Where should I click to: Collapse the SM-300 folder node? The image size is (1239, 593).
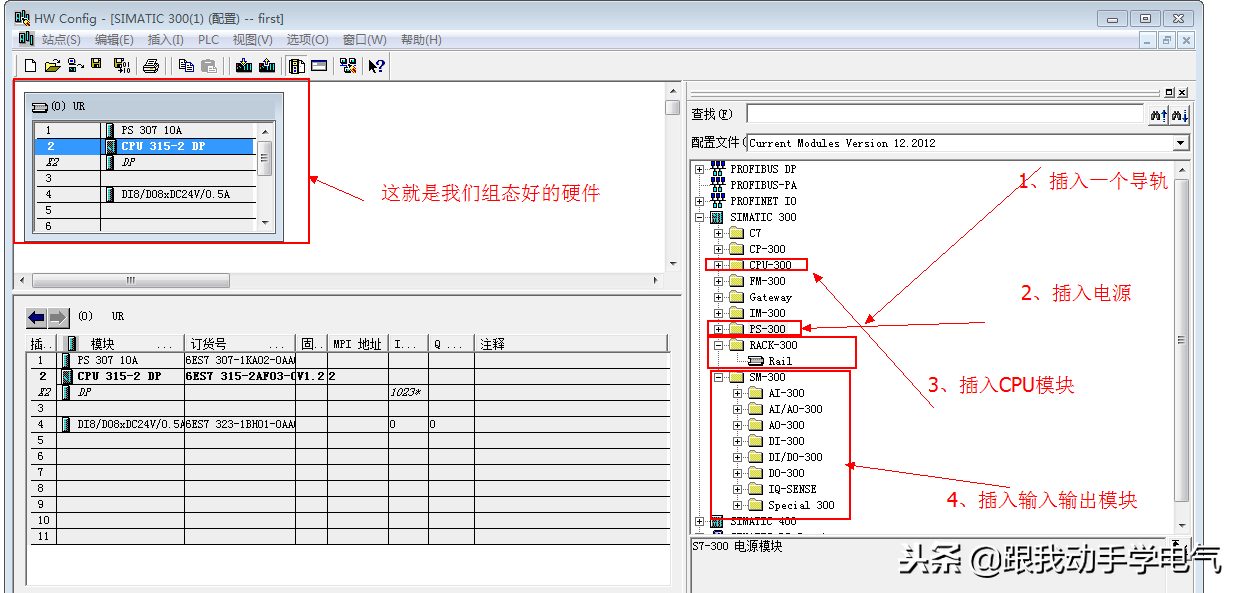click(719, 377)
